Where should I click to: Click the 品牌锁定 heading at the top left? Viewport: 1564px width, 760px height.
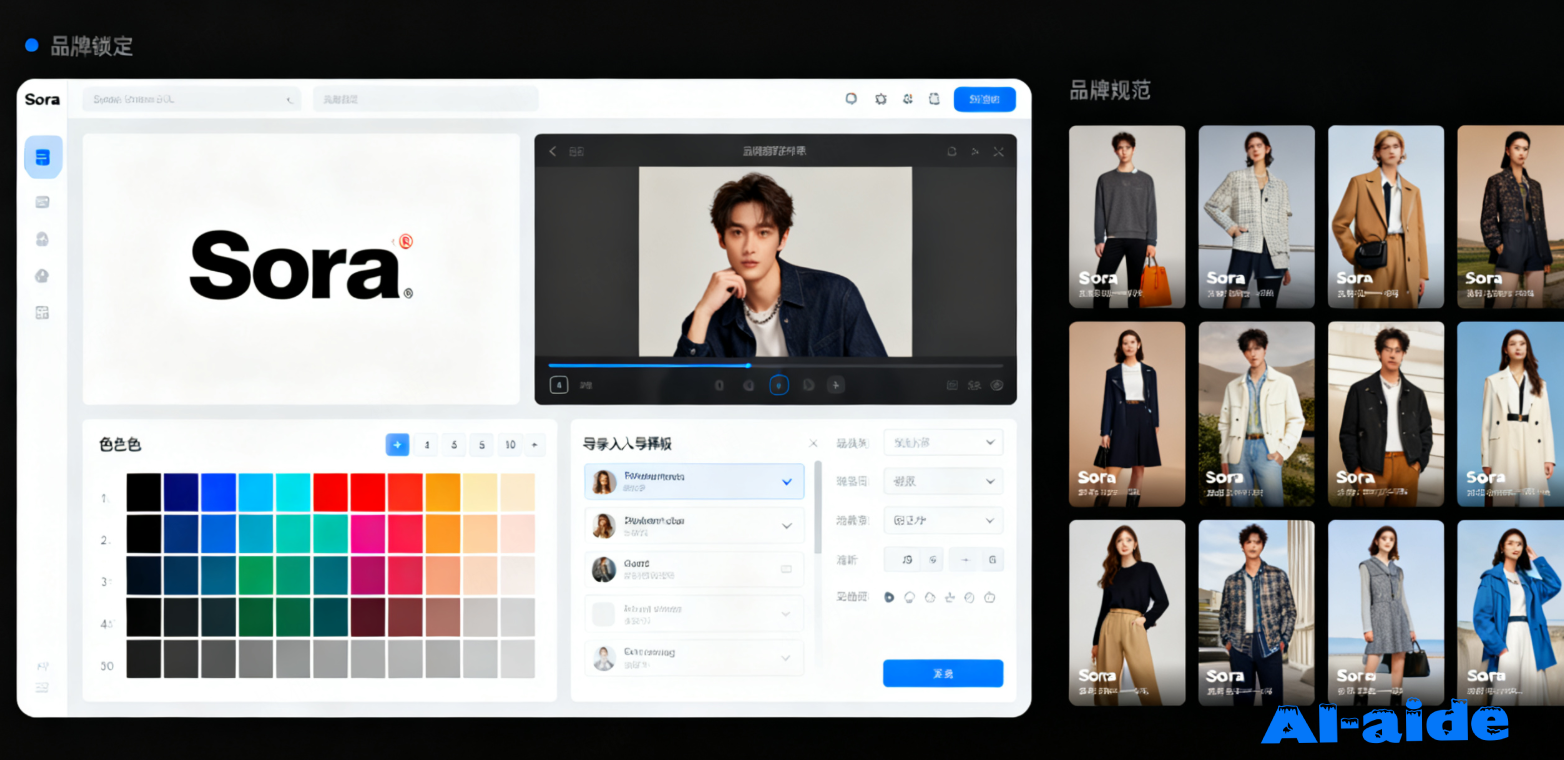94,45
